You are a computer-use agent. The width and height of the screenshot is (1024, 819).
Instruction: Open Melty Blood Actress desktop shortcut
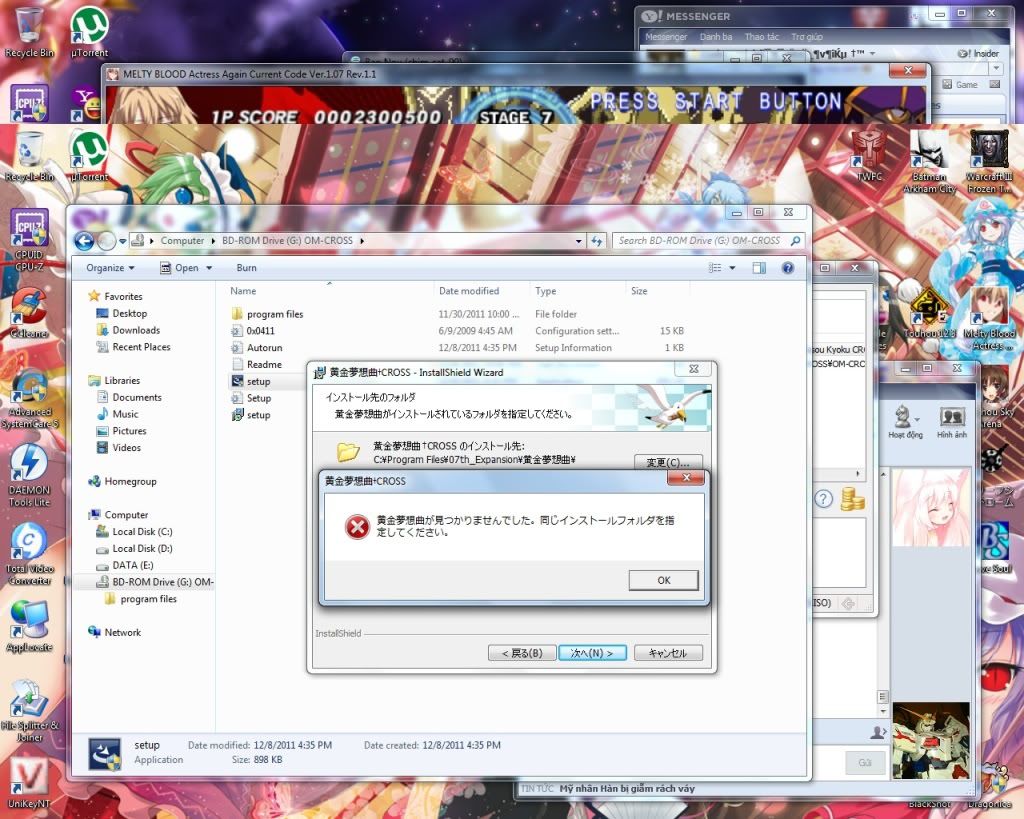click(x=989, y=319)
